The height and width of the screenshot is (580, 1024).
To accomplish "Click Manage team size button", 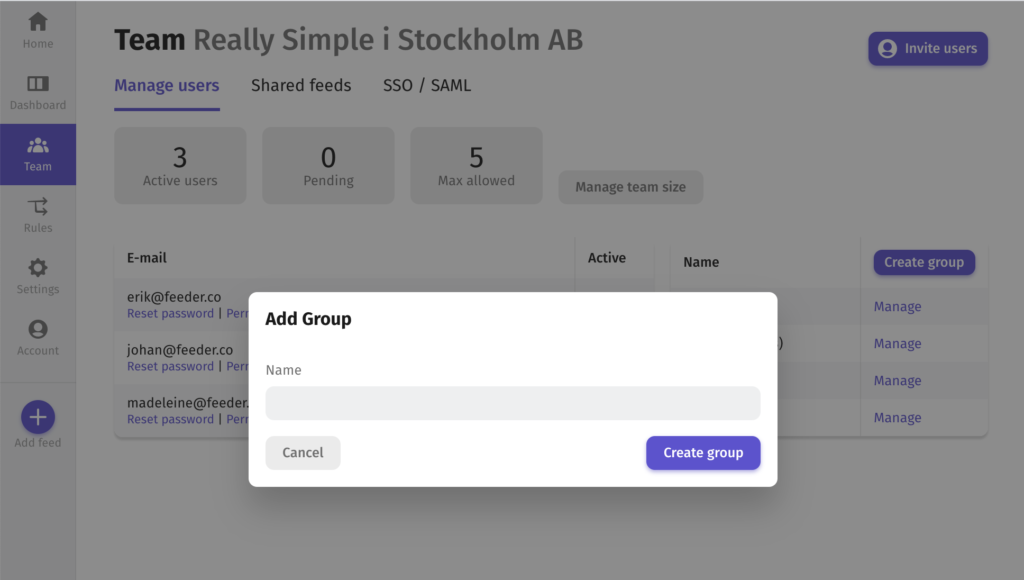I will [630, 187].
